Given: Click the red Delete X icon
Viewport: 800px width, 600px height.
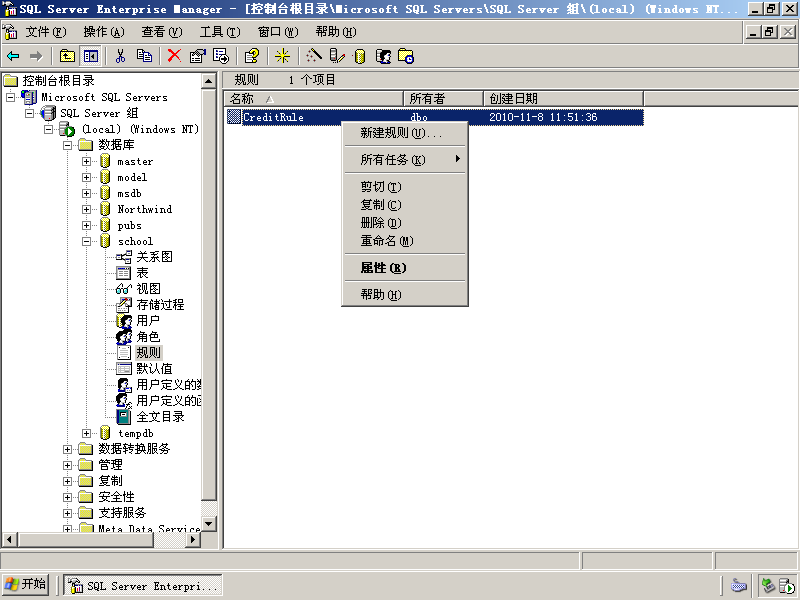Looking at the screenshot, I should [174, 56].
